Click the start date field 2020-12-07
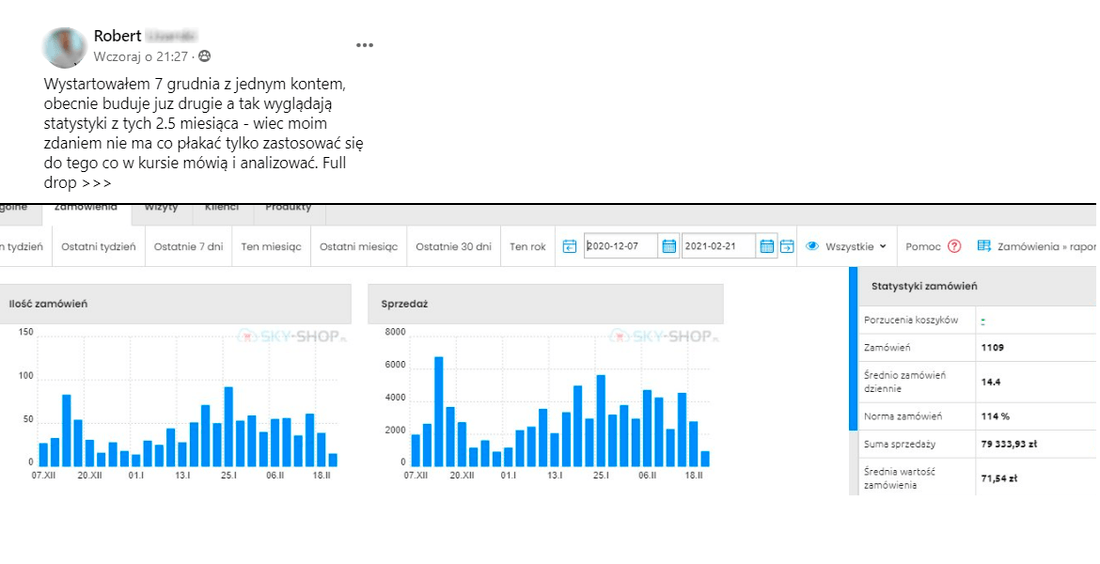The height and width of the screenshot is (564, 1100). coord(620,246)
